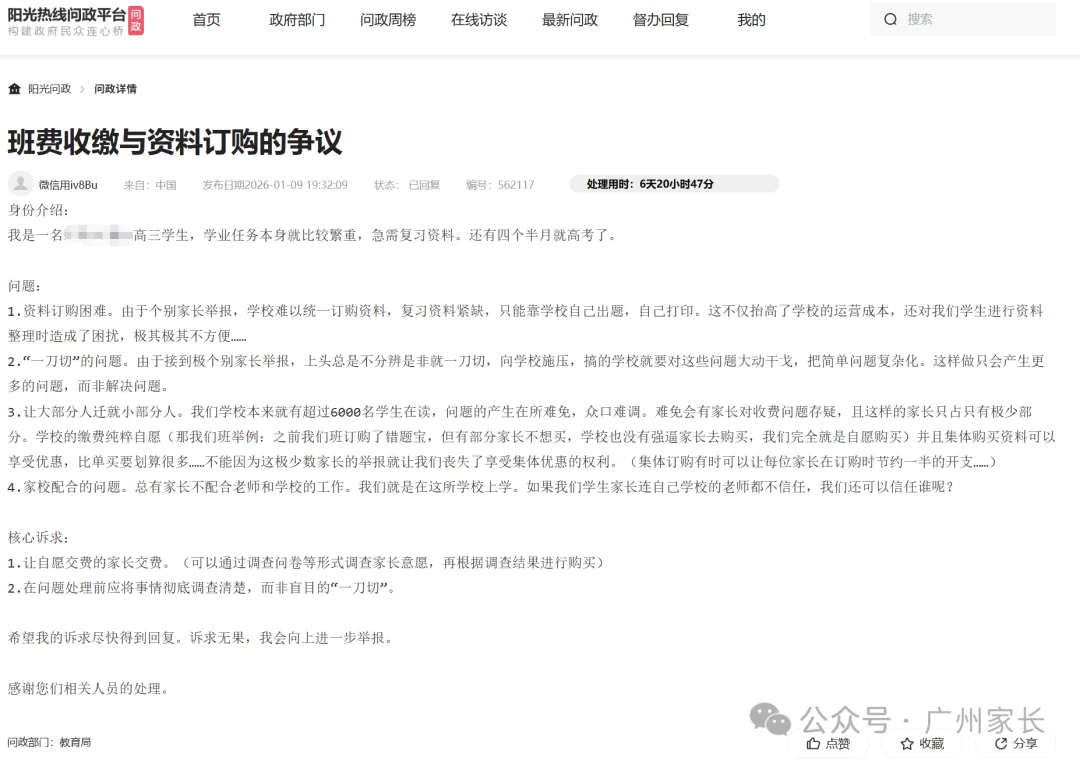The height and width of the screenshot is (764, 1080).
Task: Click the red 问政 badge beside logo
Action: coord(136,21)
